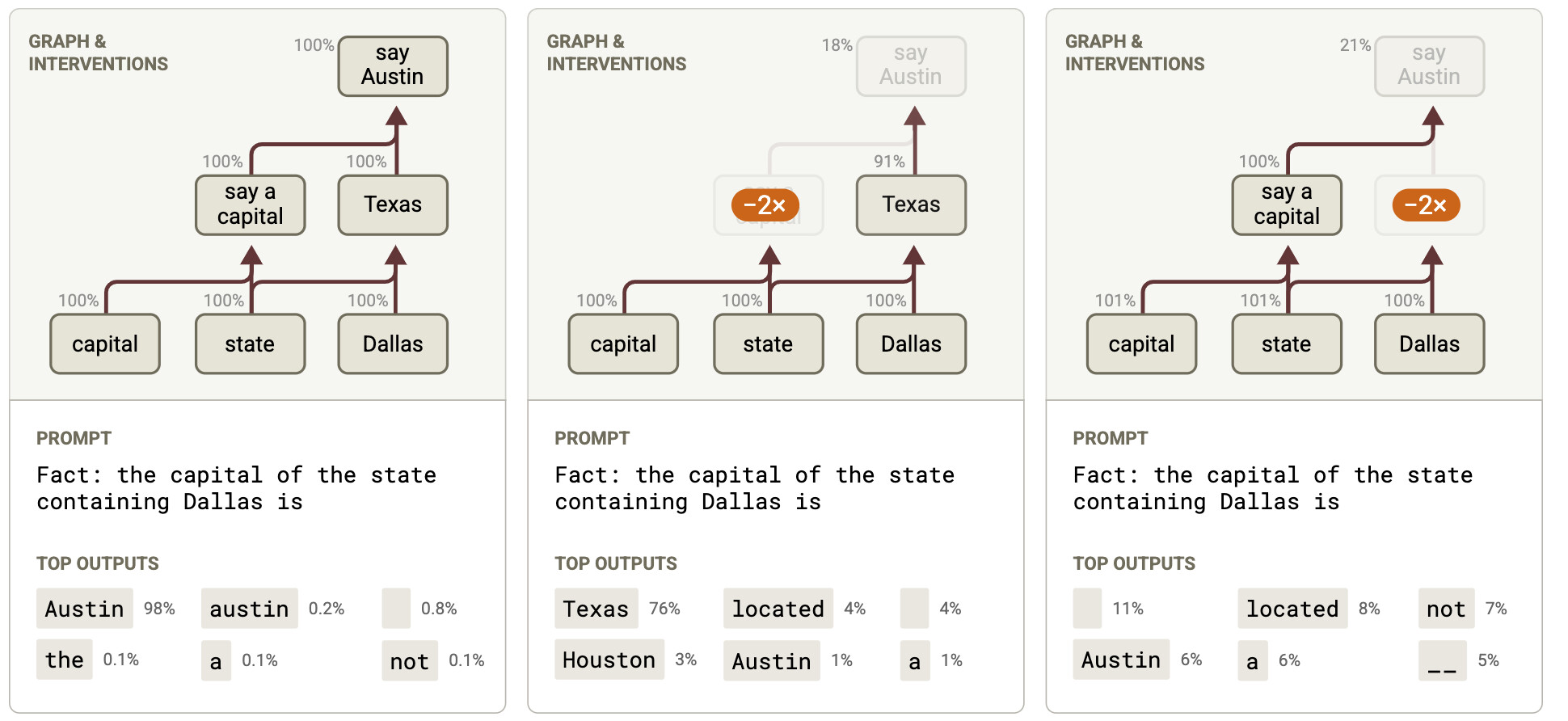This screenshot has width=1568, height=721.
Task: Click the 'Dallas' node in middle graph
Action: pyautogui.click(x=911, y=344)
